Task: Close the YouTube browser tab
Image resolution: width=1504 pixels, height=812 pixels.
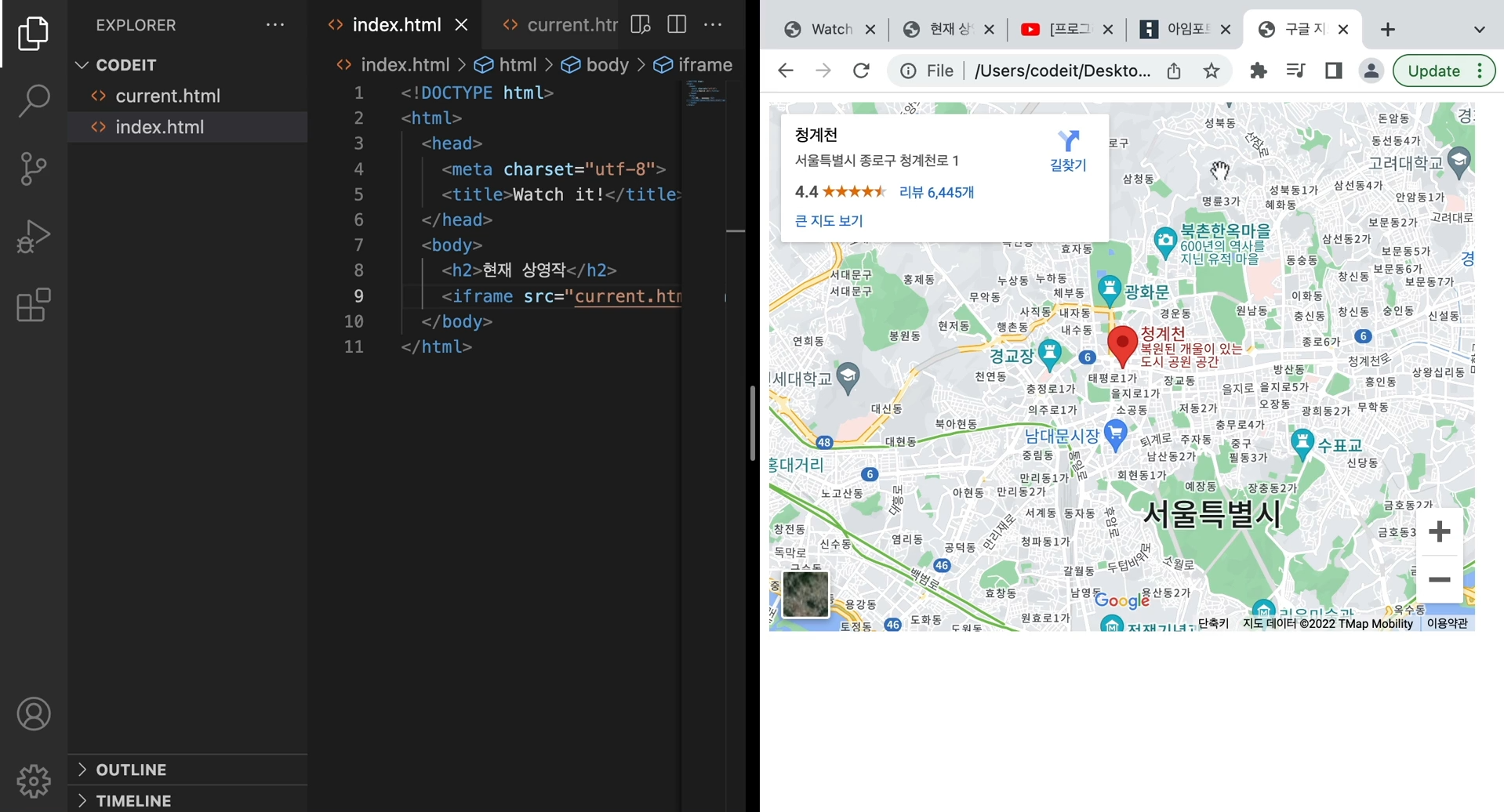Action: [1108, 30]
